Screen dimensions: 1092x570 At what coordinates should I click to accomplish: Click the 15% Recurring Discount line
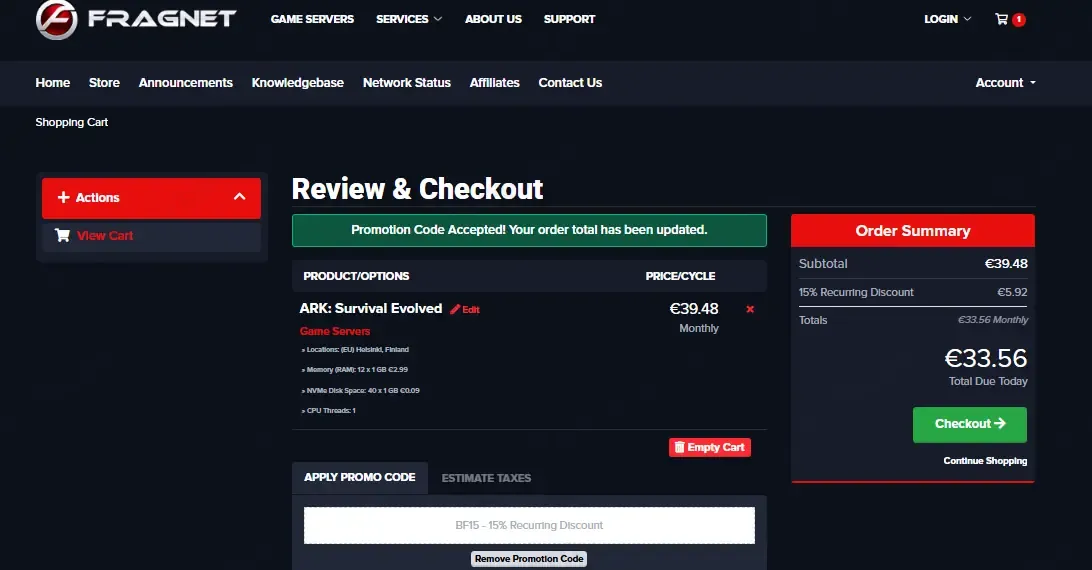point(913,292)
